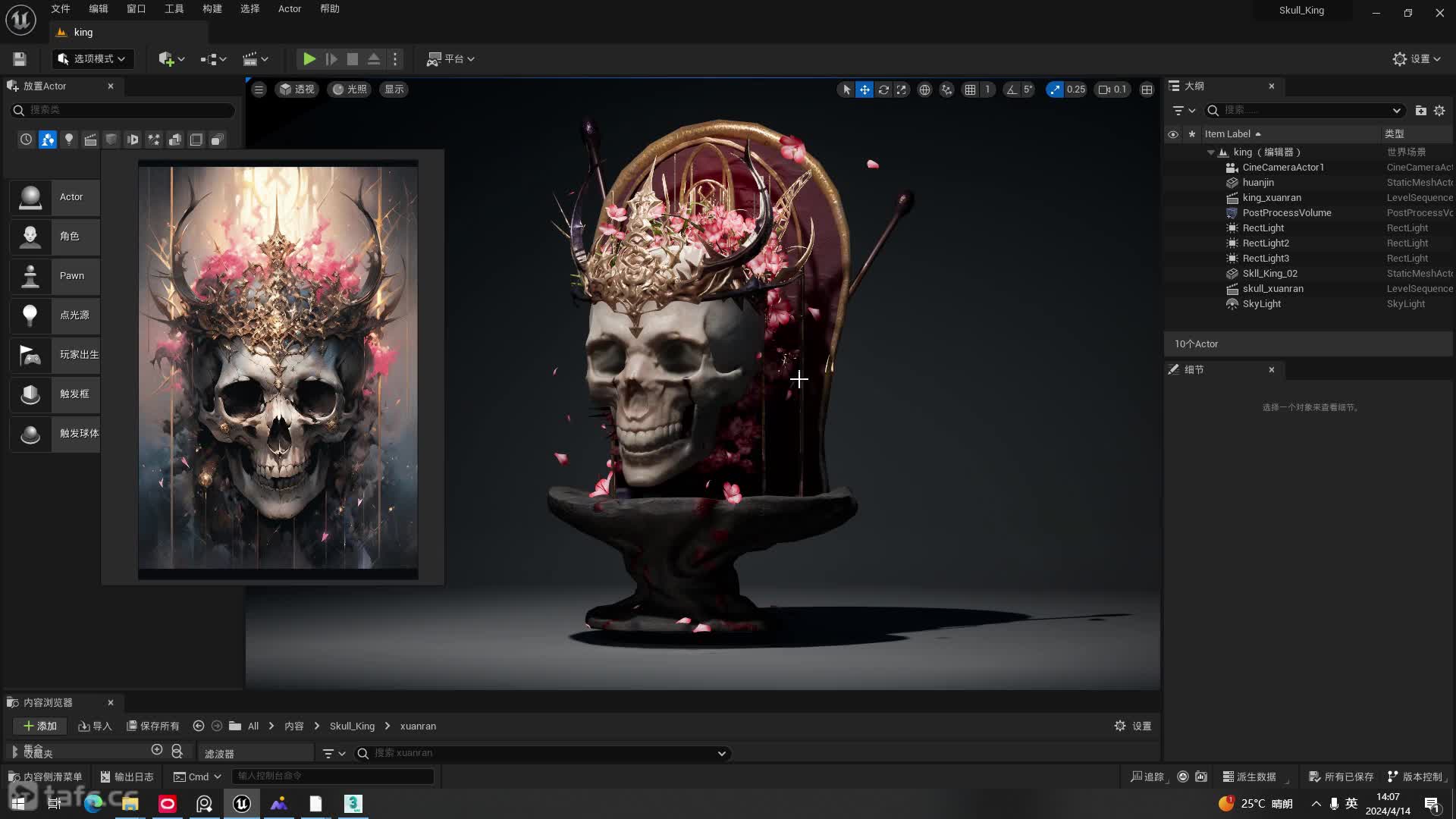Open the viewport hamburger options menu

tap(259, 89)
